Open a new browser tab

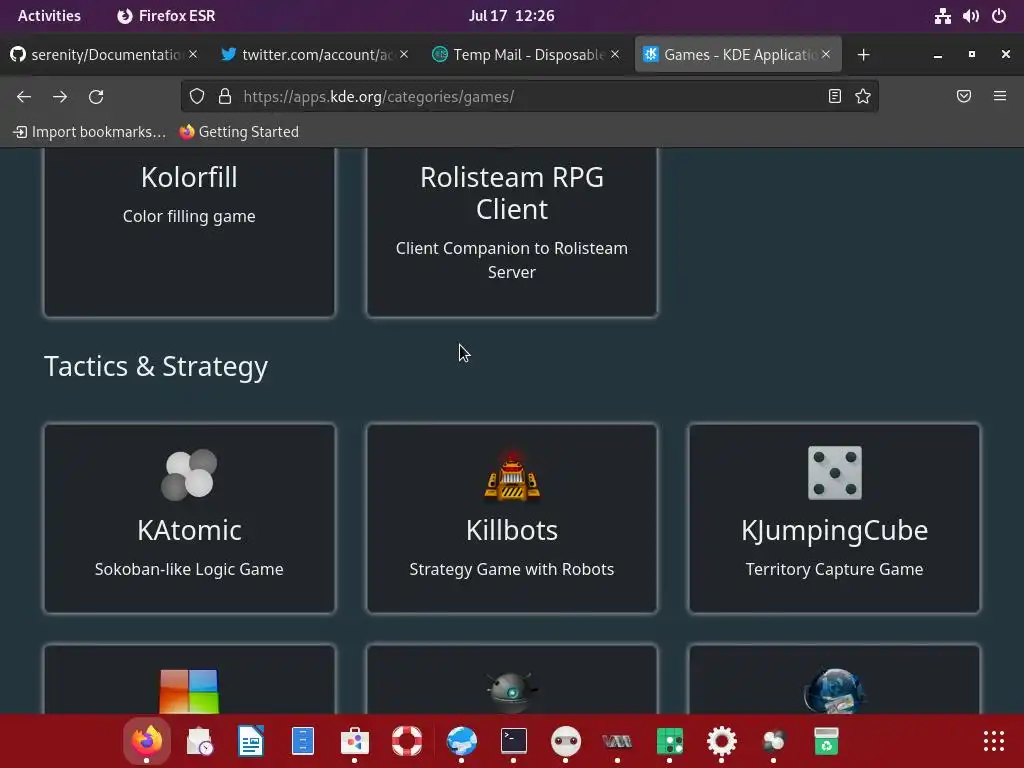coord(863,55)
